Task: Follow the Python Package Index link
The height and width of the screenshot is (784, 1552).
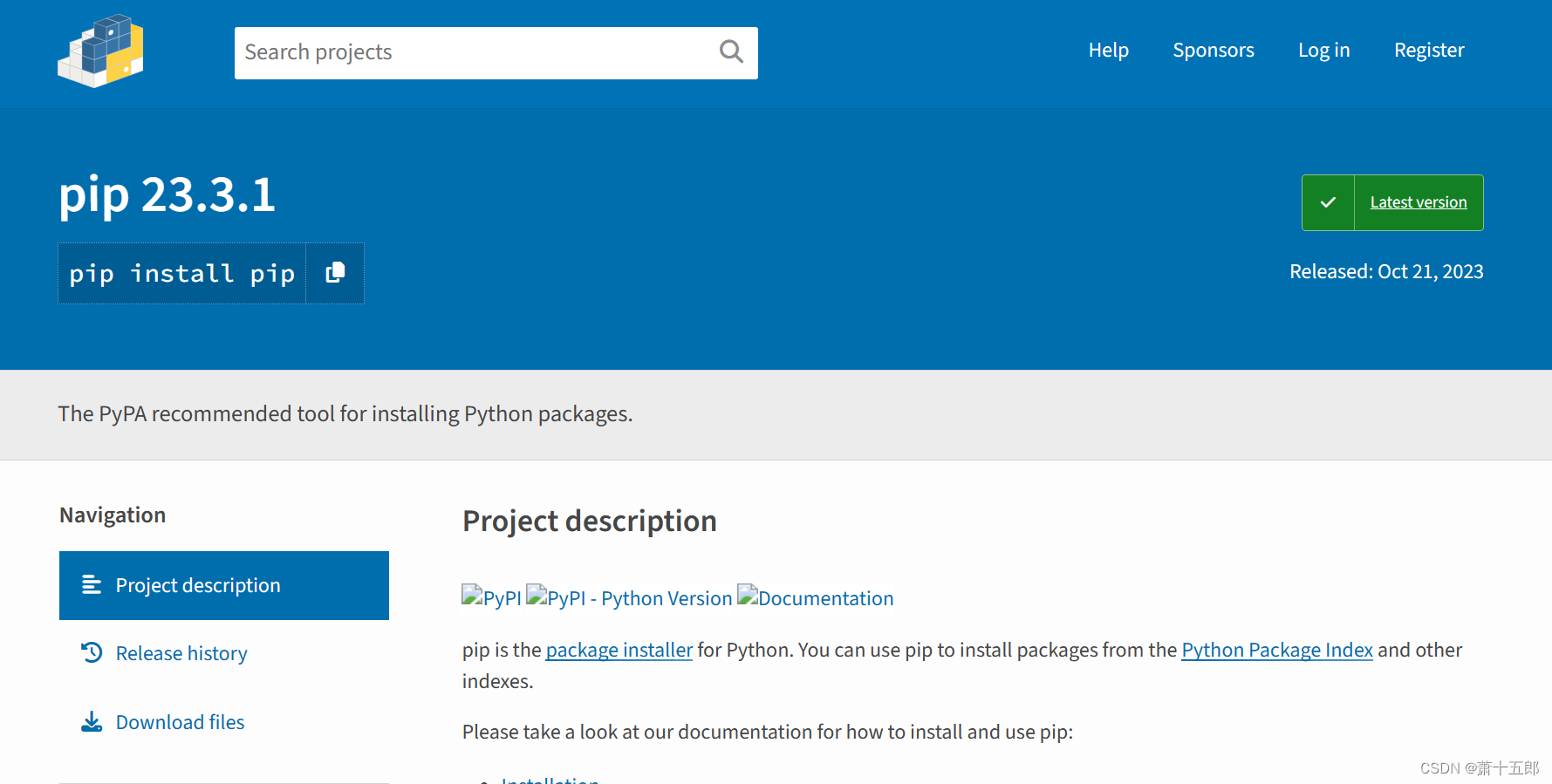Action: pyautogui.click(x=1277, y=650)
